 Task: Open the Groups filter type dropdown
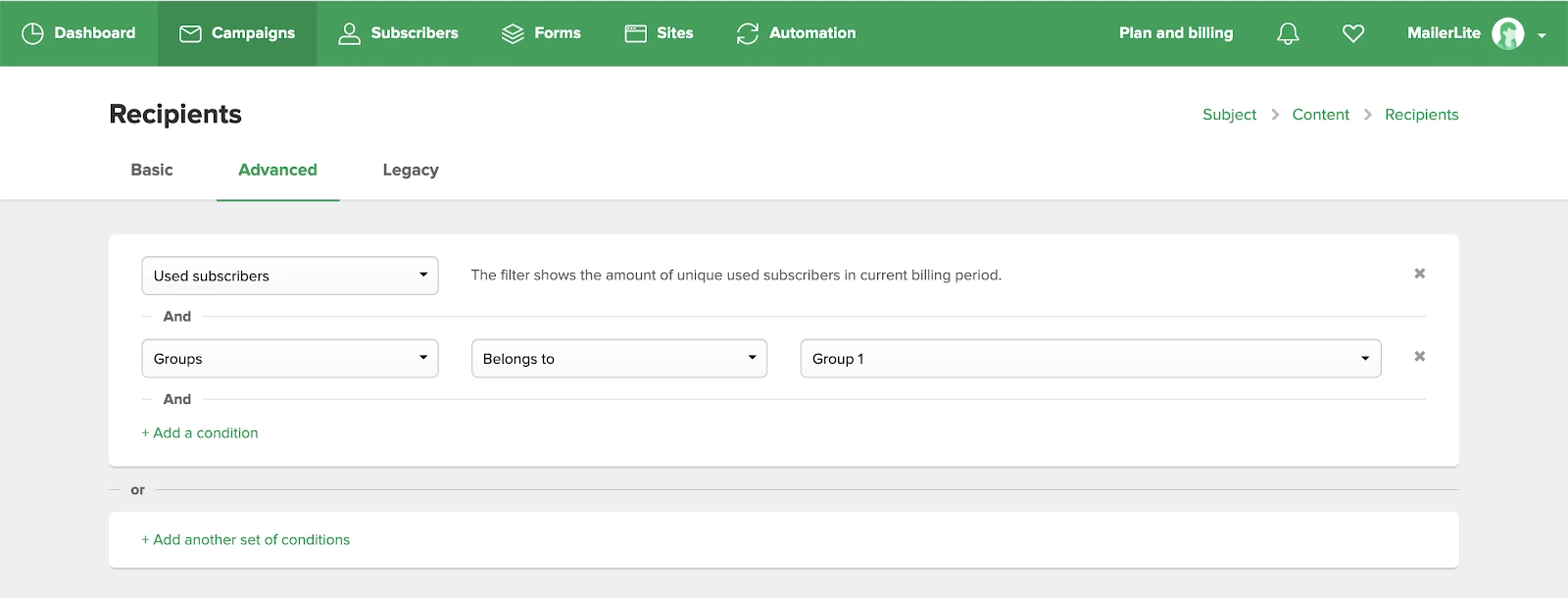click(x=289, y=359)
